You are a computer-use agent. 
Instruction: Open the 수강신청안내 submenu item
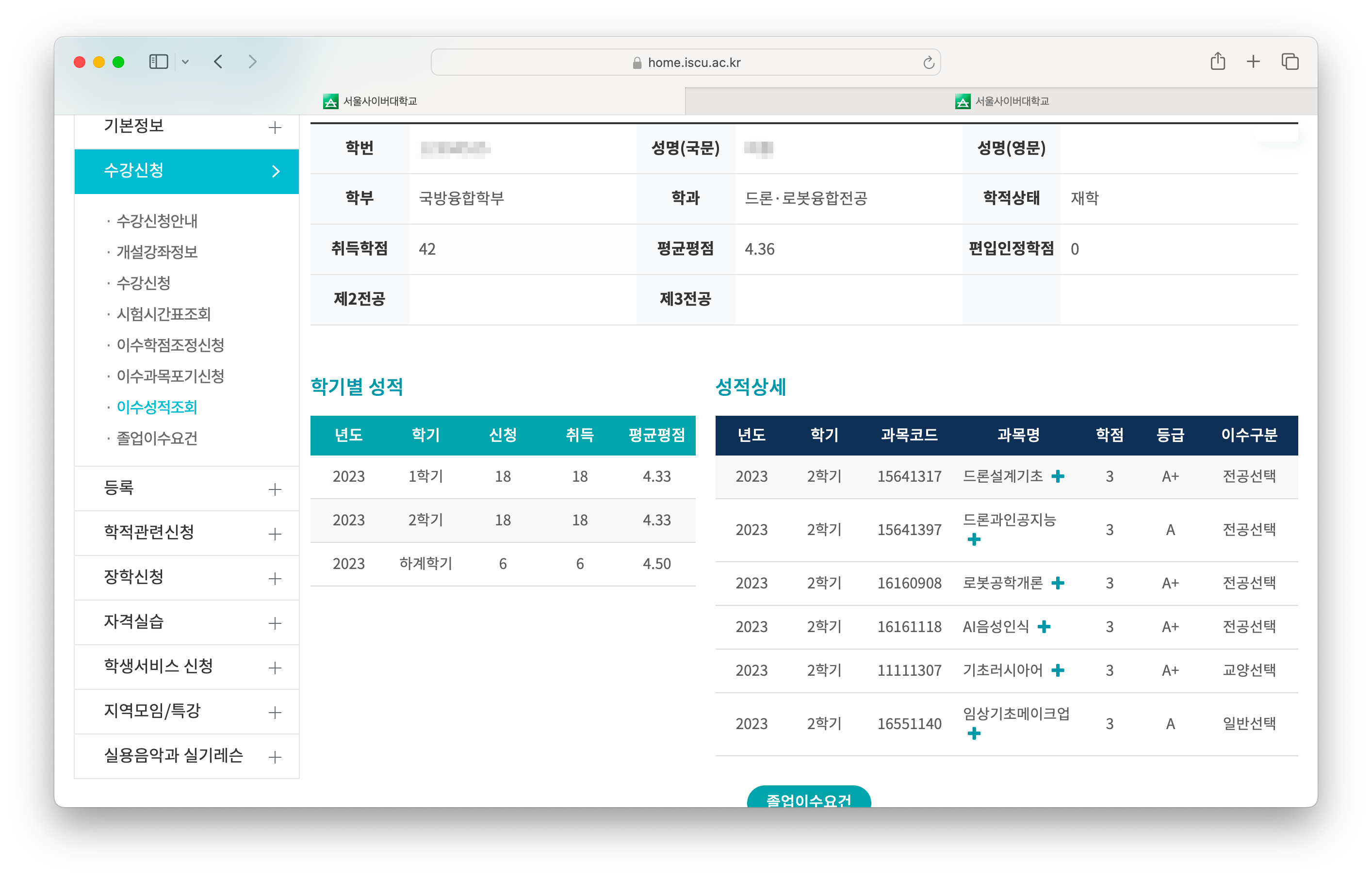coord(157,221)
